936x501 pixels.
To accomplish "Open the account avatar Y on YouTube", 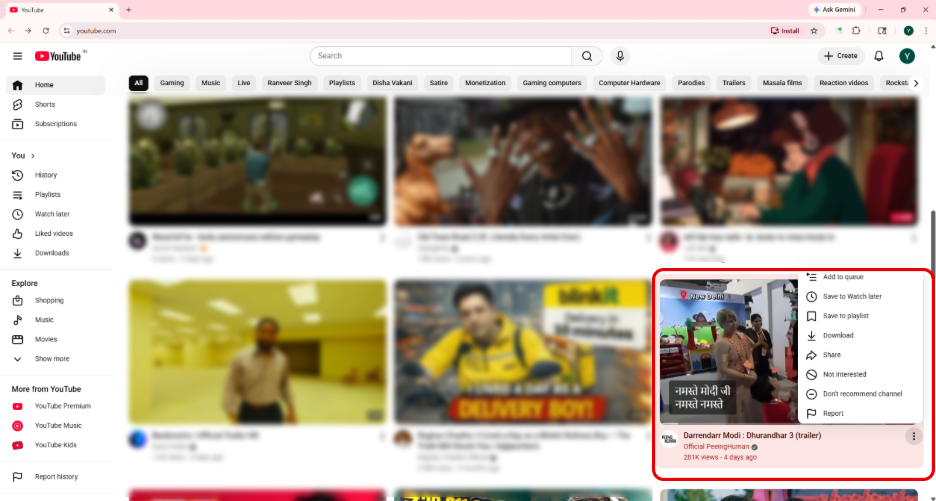I will [x=907, y=56].
